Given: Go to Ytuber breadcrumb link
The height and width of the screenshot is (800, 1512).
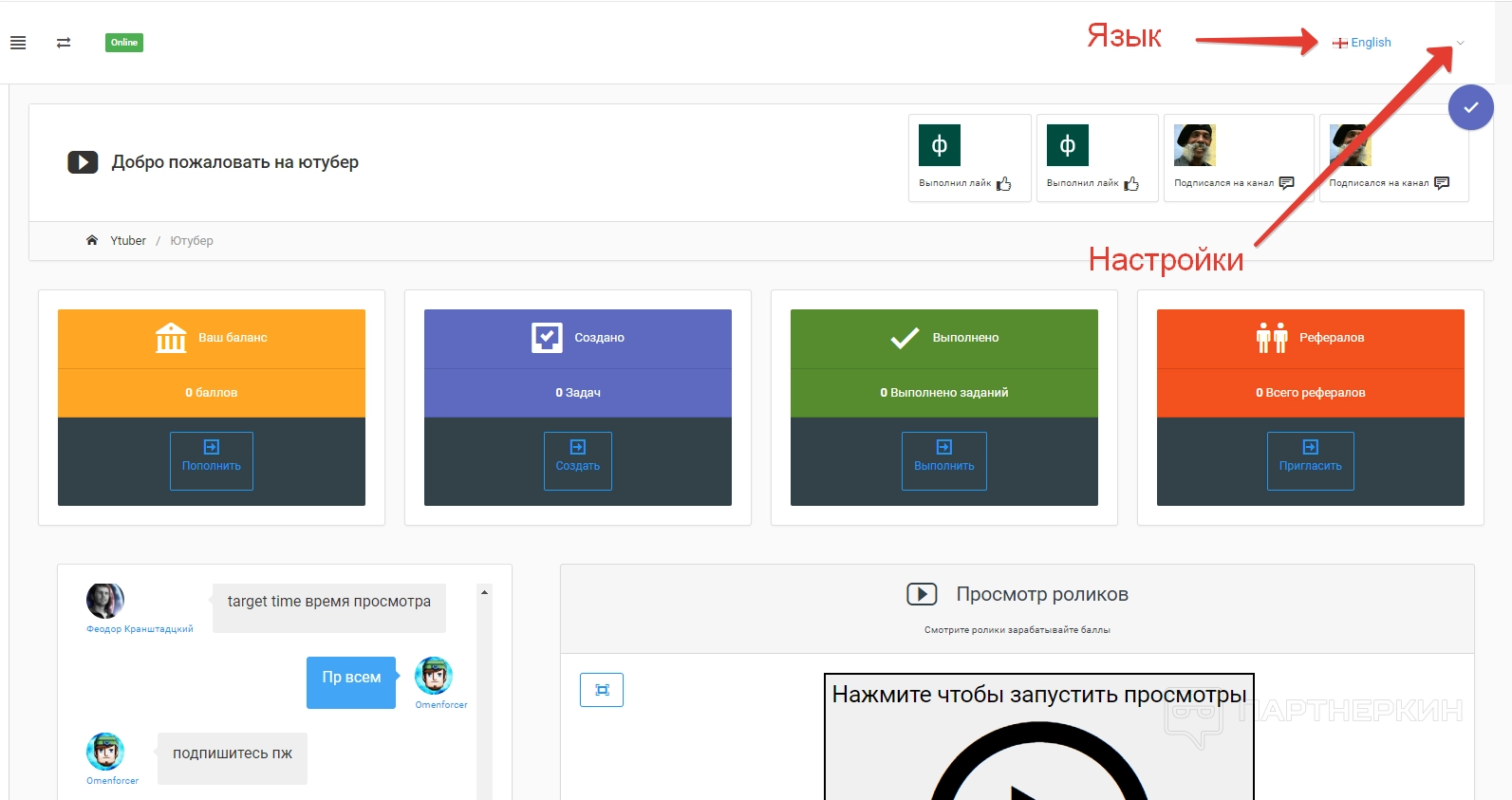Looking at the screenshot, I should click(128, 241).
